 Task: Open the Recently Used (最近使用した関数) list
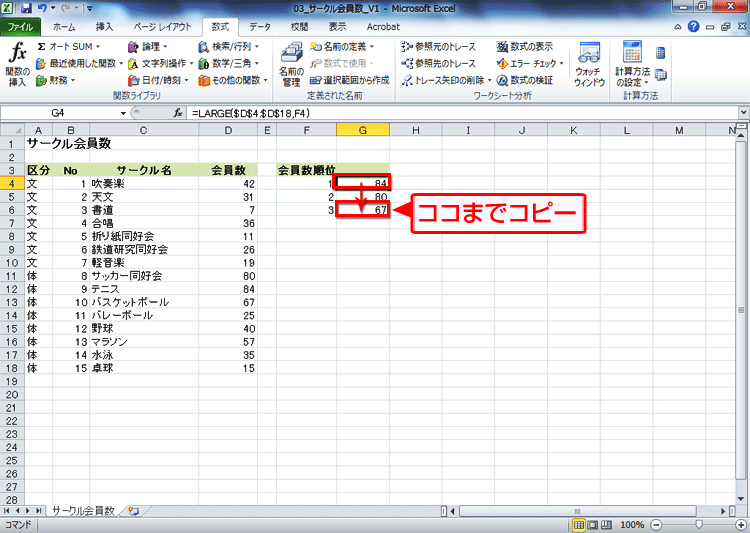(x=80, y=63)
